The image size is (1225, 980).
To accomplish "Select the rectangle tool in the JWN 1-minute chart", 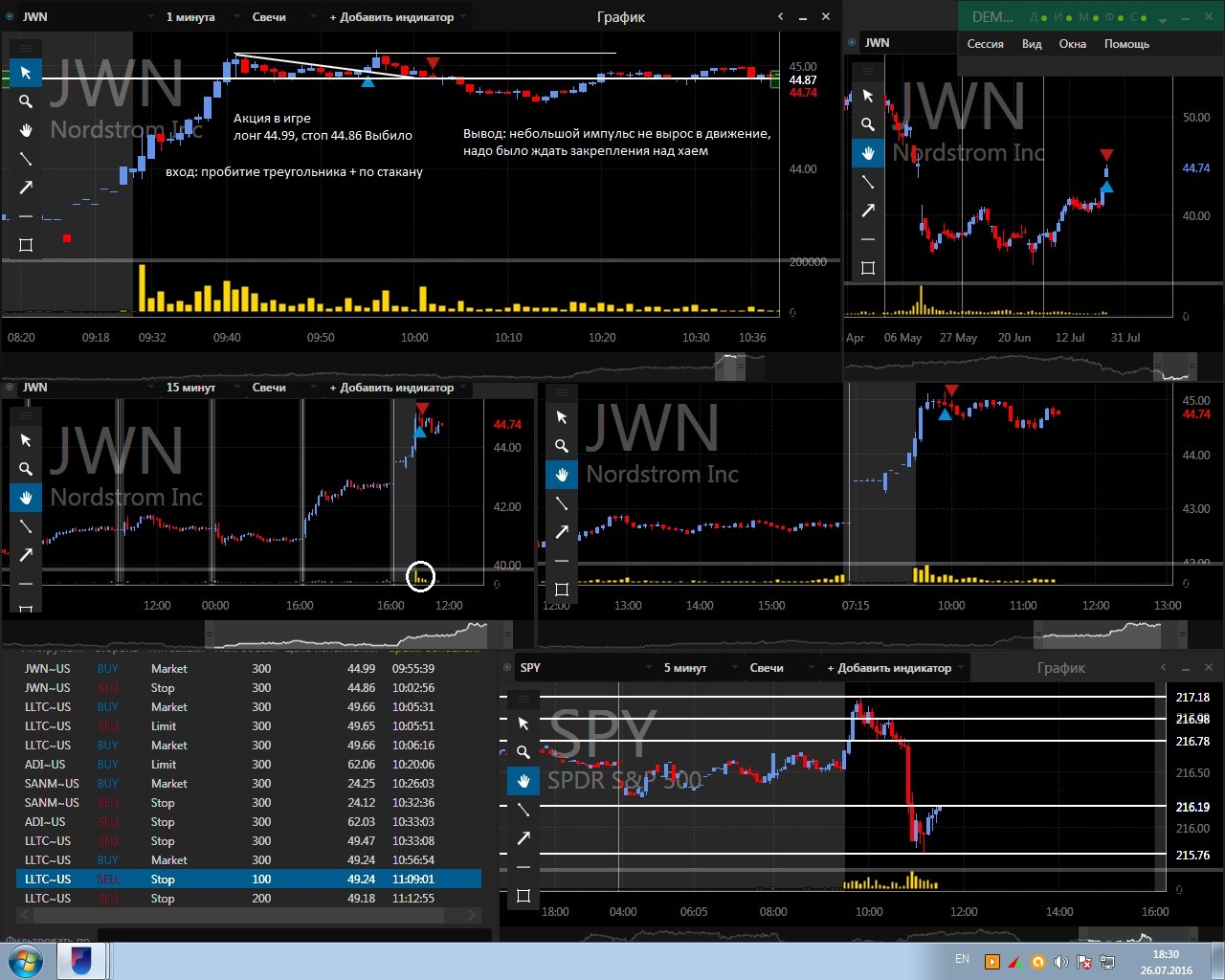I will point(26,245).
